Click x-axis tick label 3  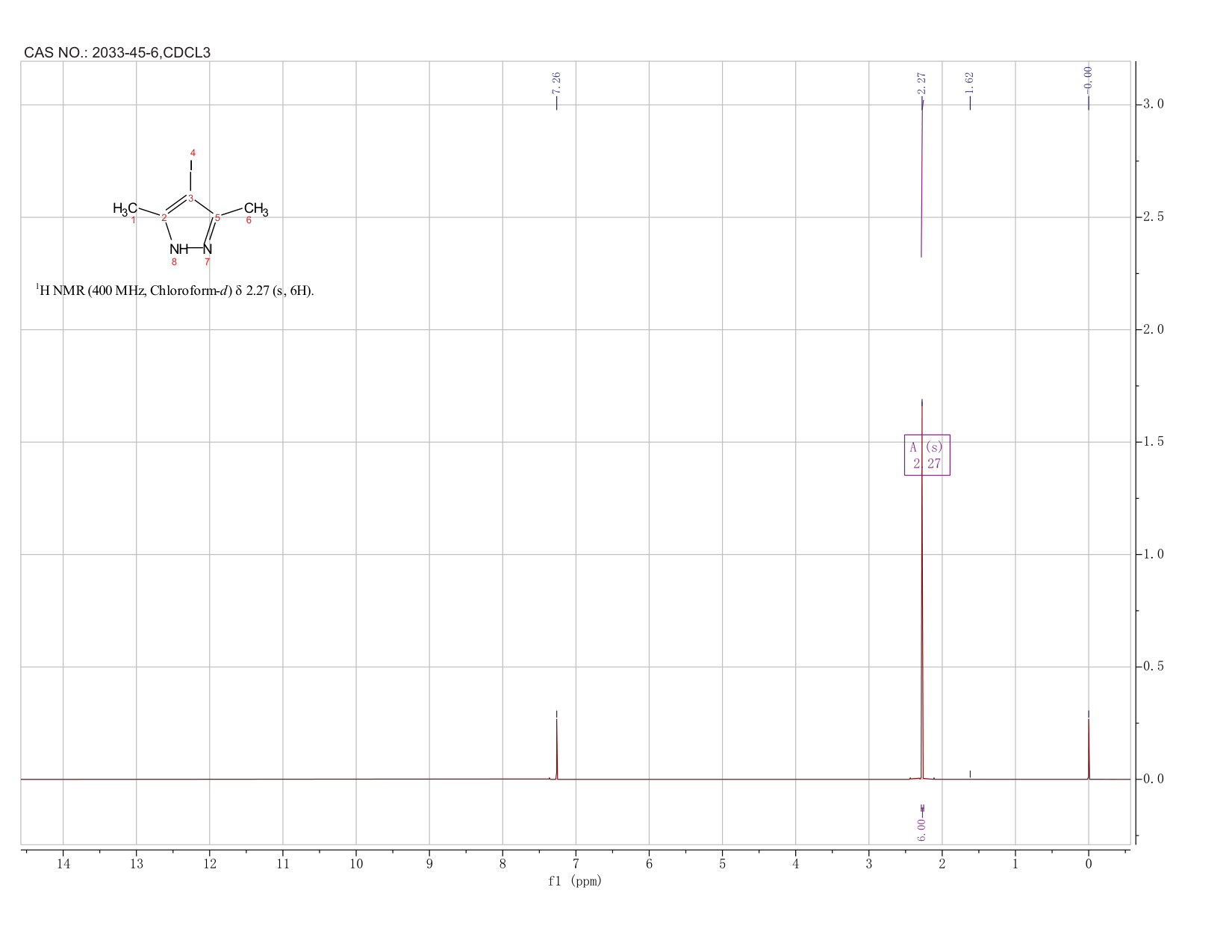tap(868, 864)
